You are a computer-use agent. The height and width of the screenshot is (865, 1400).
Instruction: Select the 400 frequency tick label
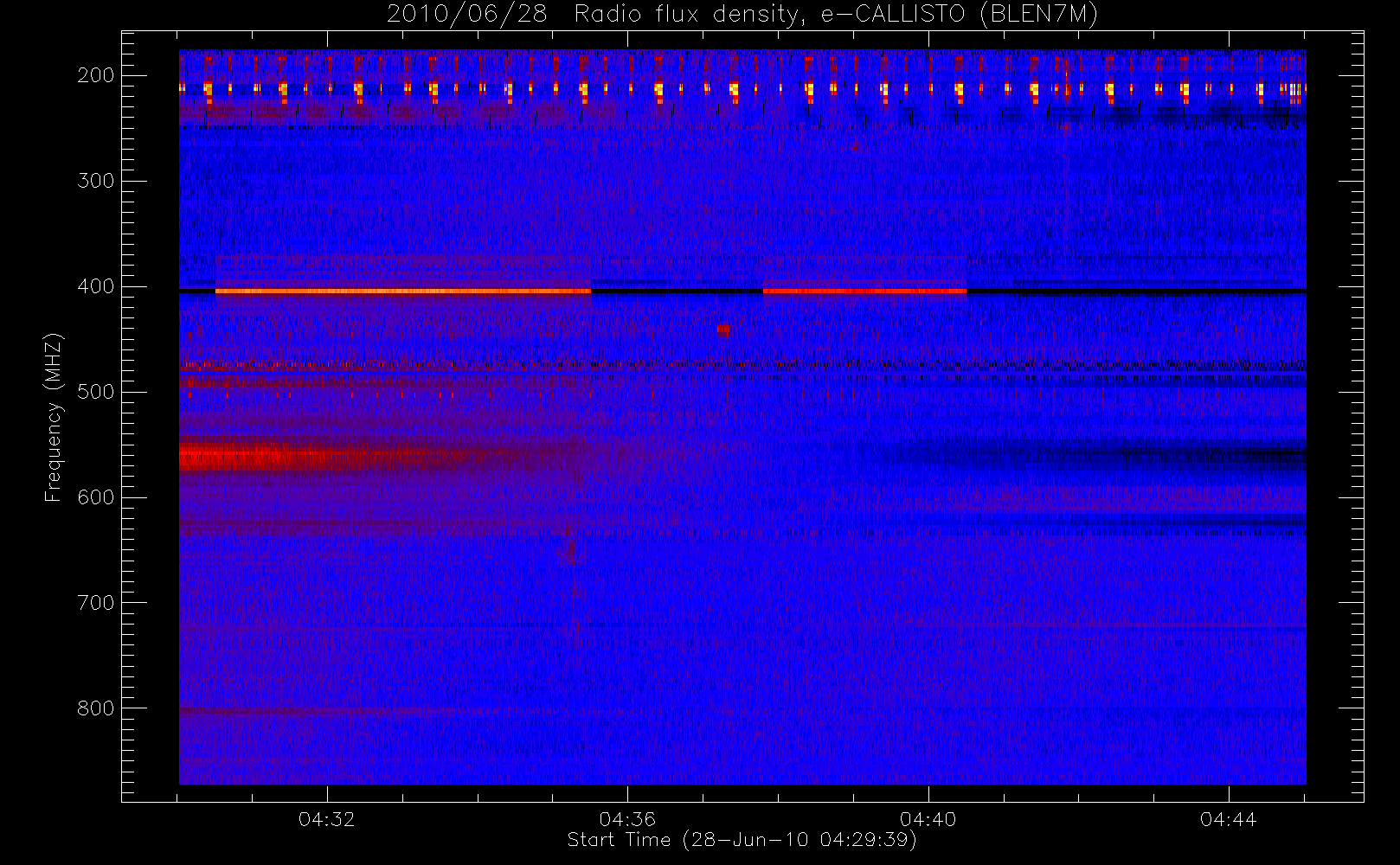coord(95,286)
